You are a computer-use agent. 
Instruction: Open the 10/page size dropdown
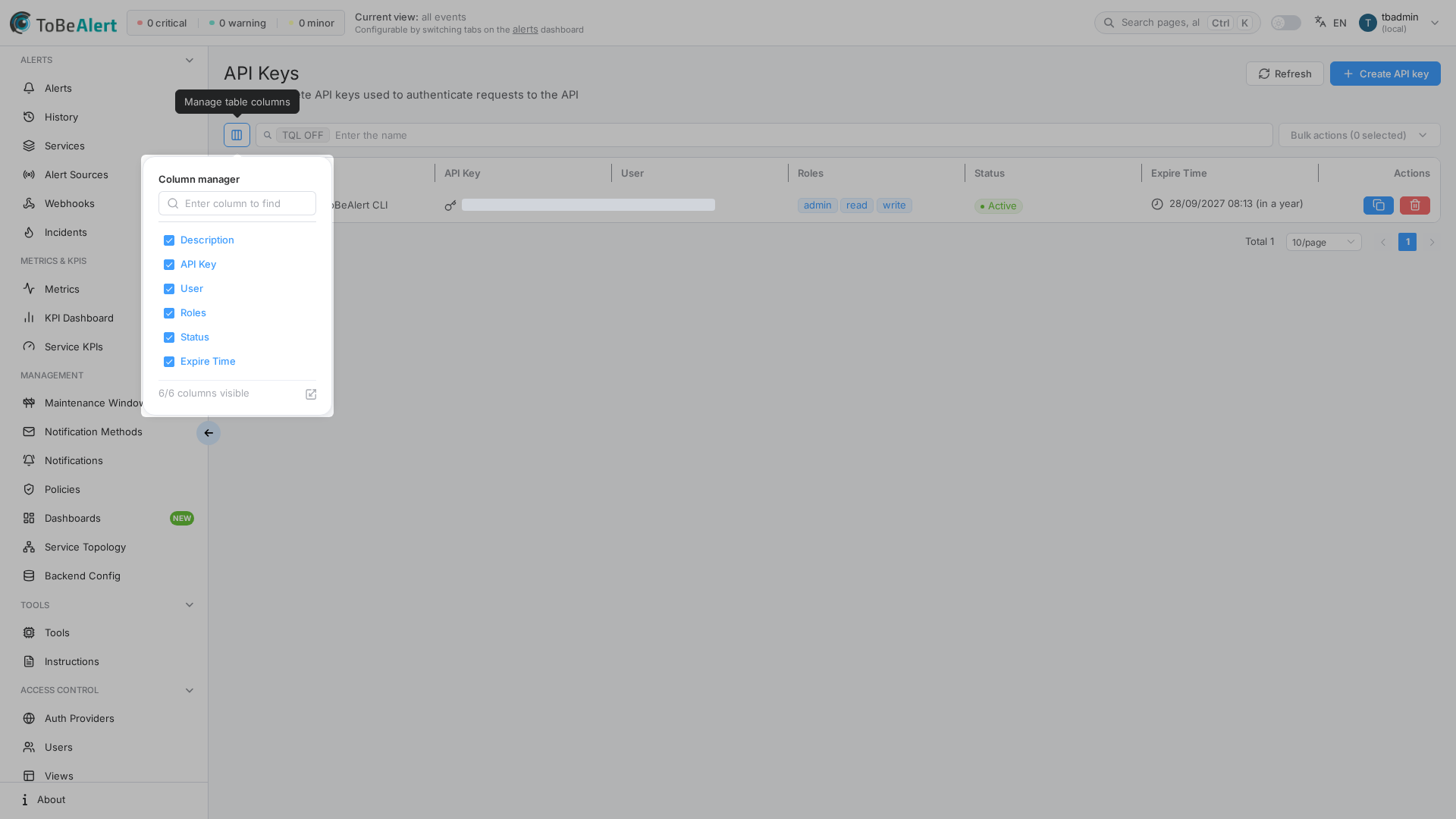pyautogui.click(x=1323, y=242)
